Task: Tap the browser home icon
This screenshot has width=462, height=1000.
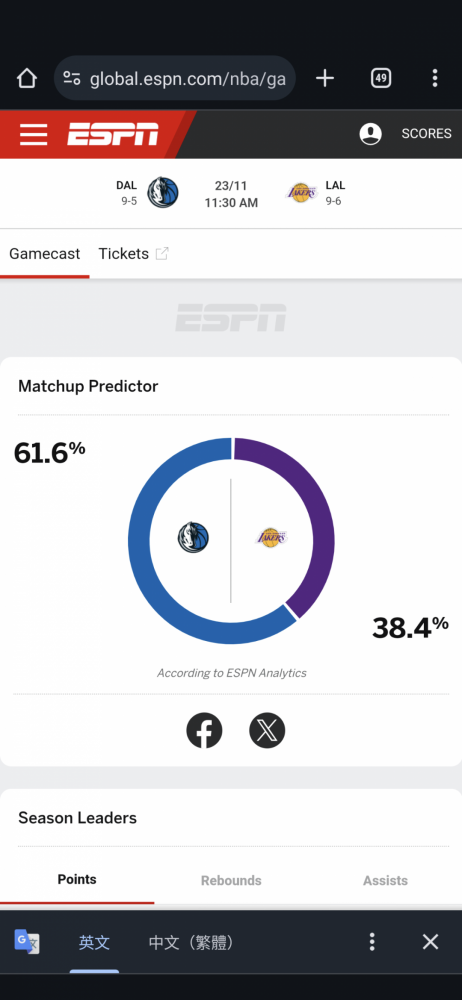Action: (26, 78)
